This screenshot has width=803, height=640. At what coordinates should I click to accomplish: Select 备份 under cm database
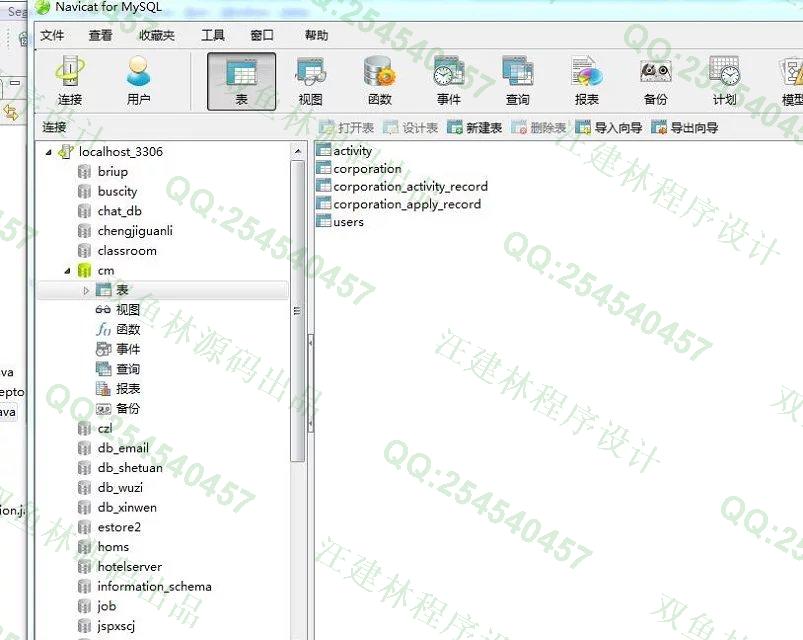tap(128, 409)
